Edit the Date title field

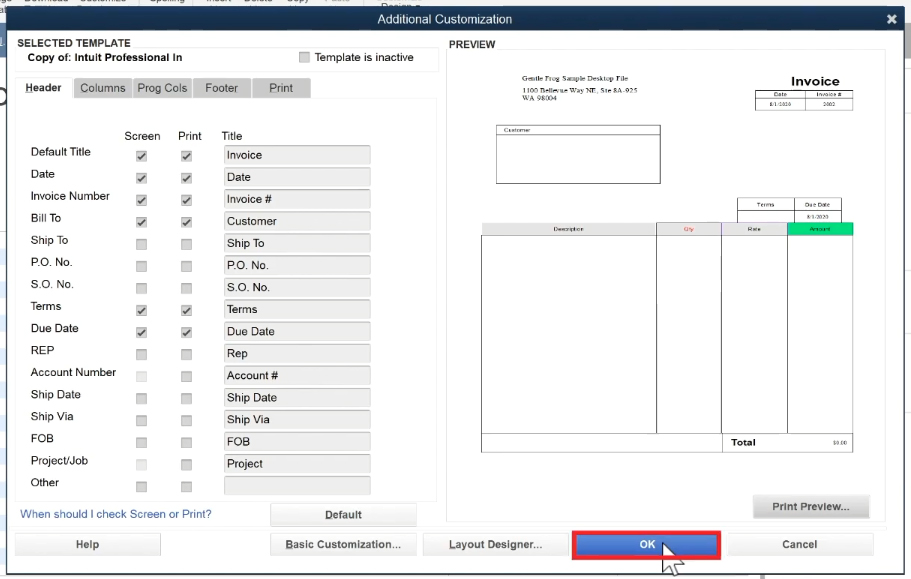[297, 177]
